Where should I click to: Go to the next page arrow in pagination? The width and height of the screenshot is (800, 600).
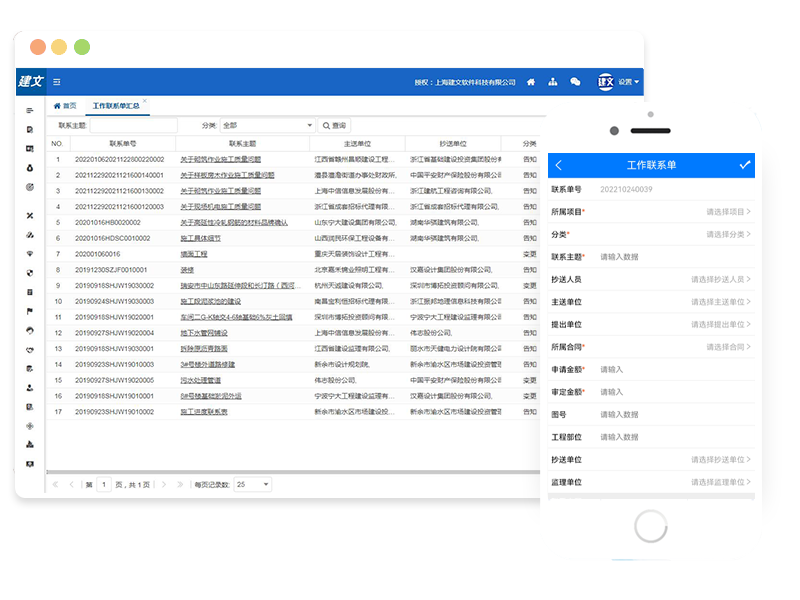(164, 484)
